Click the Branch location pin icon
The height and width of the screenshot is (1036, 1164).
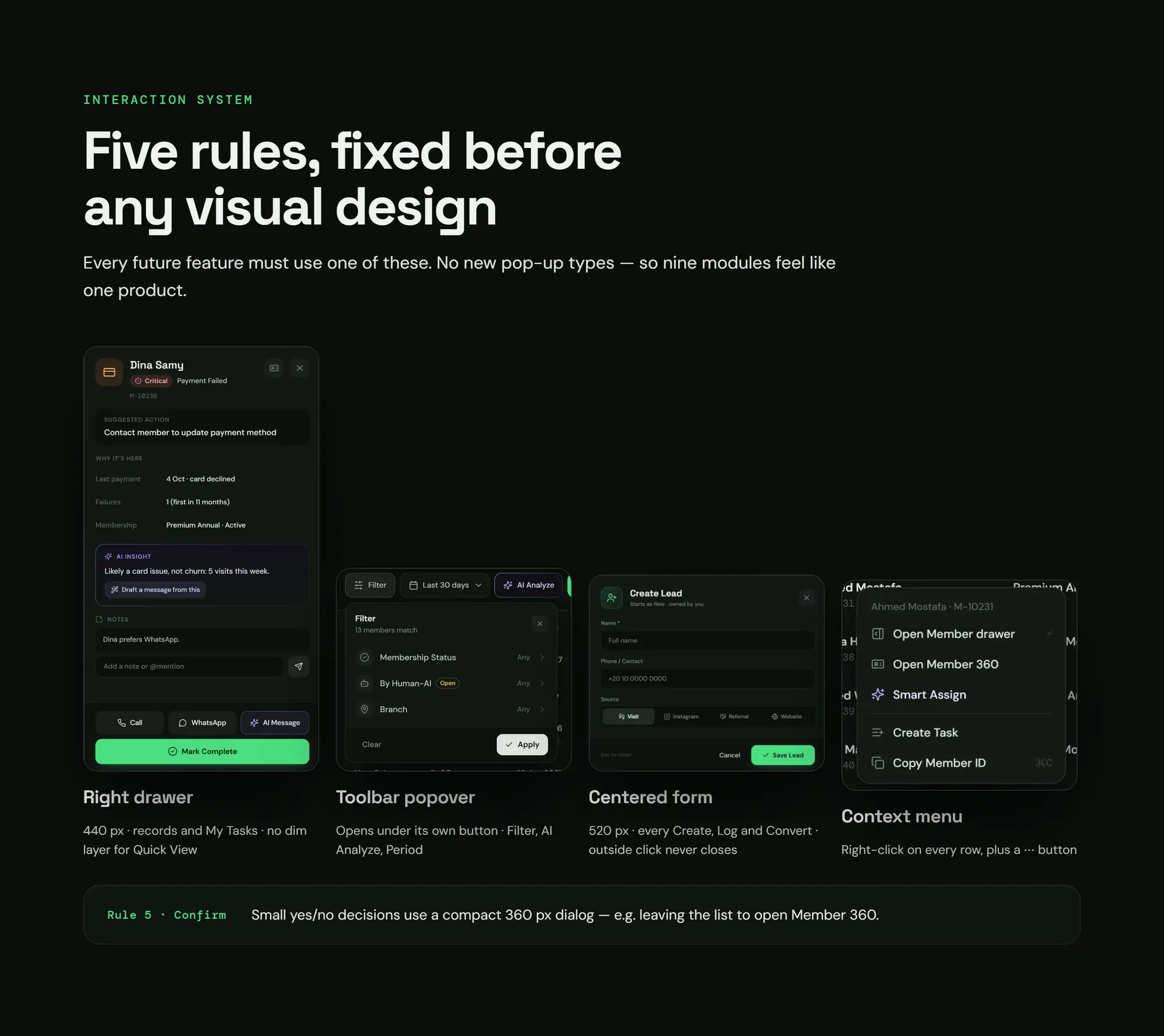[364, 709]
